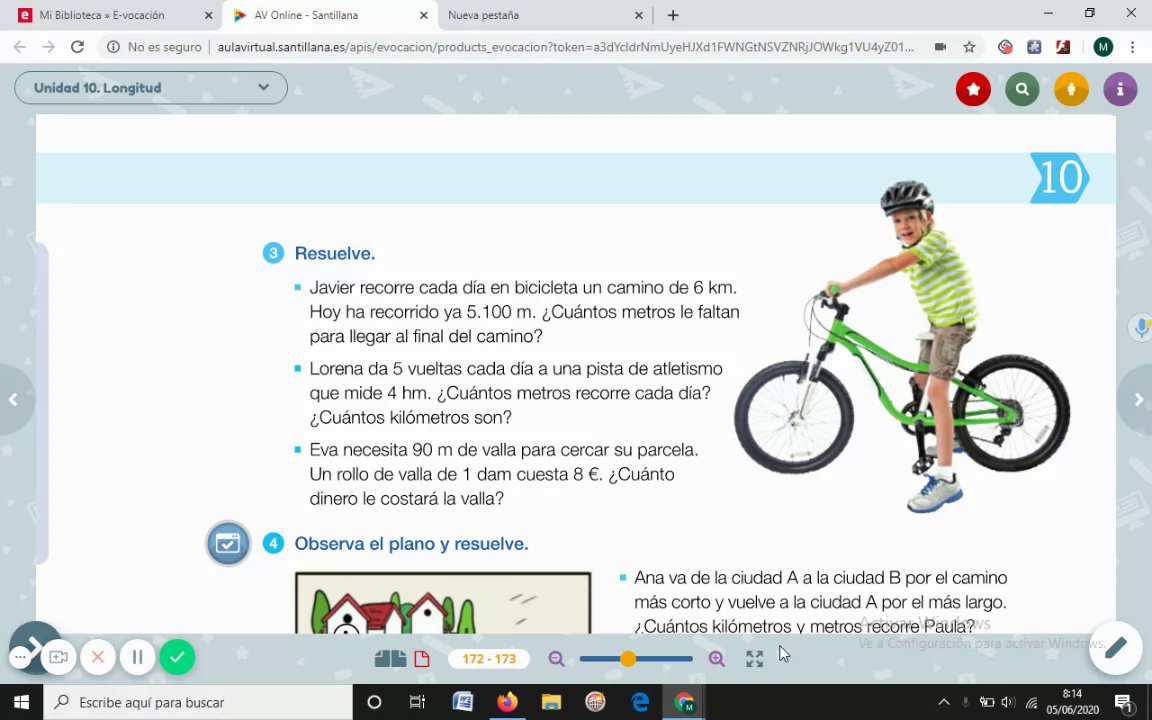Close the Mi Biblioteca tab
1152x720 pixels.
pyautogui.click(x=209, y=15)
